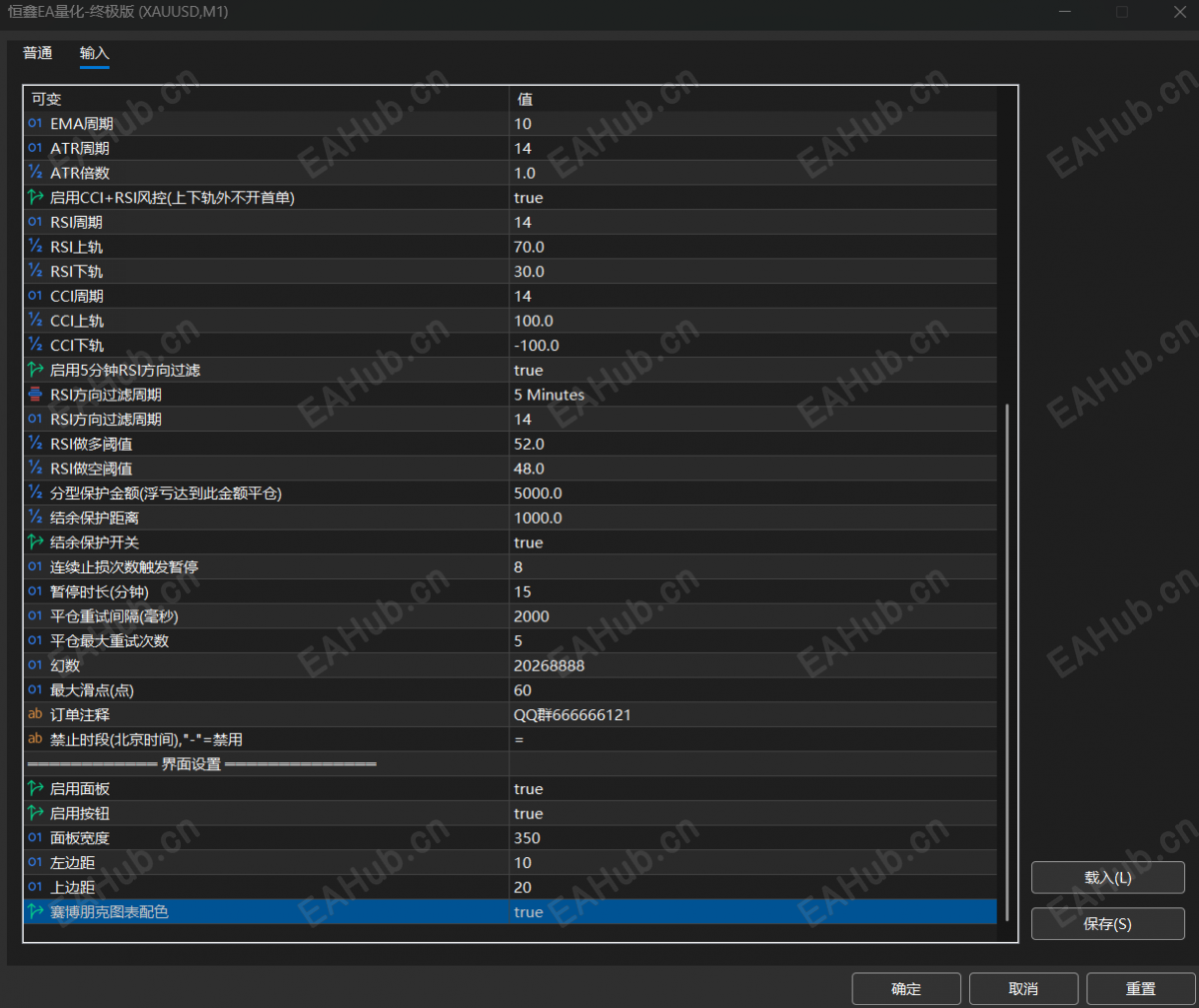Image resolution: width=1199 pixels, height=1008 pixels.
Task: Select the CCI下轨 value -100.0
Action: pyautogui.click(x=537, y=346)
